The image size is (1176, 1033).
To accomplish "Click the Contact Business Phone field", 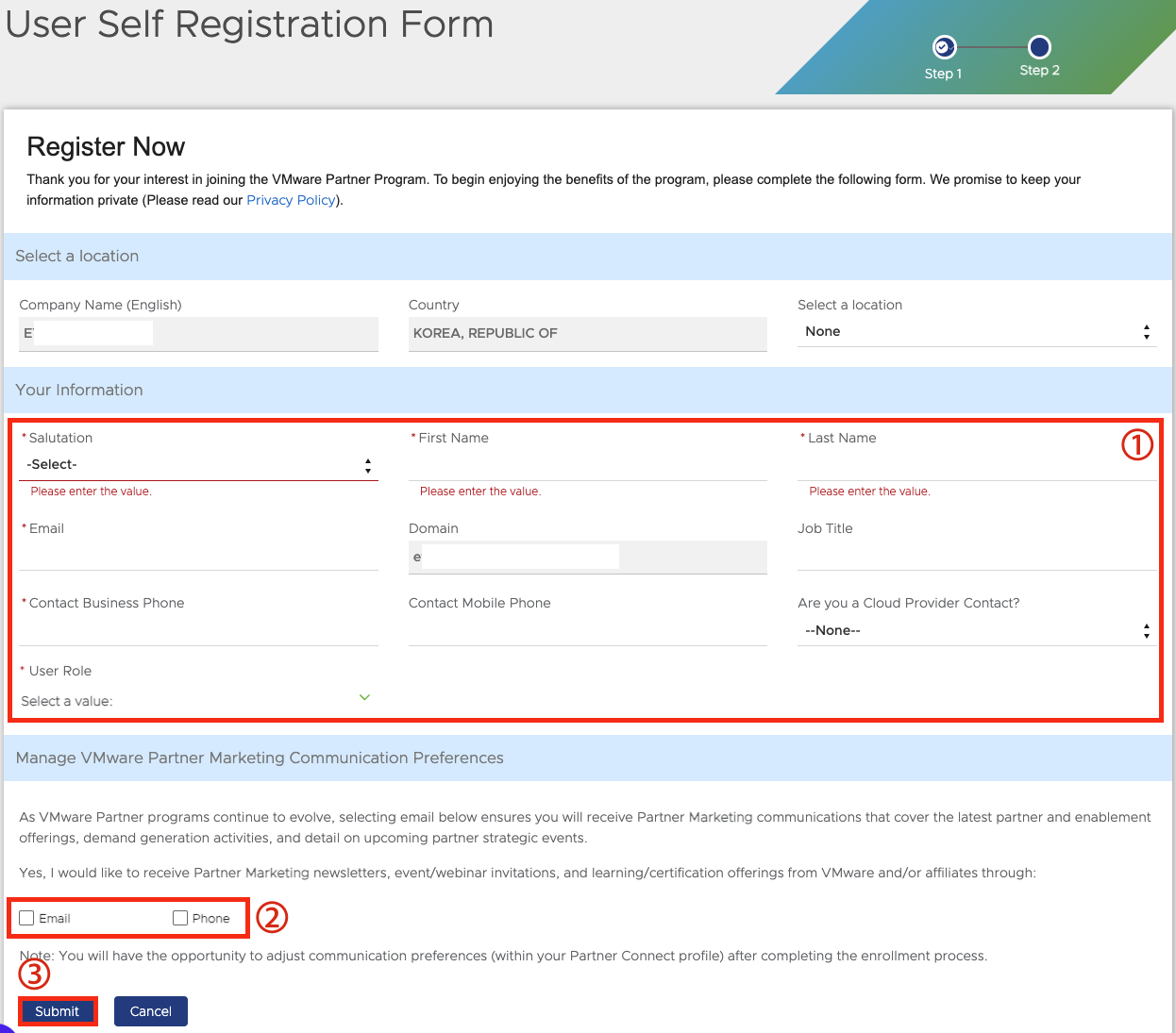I will pos(198,630).
